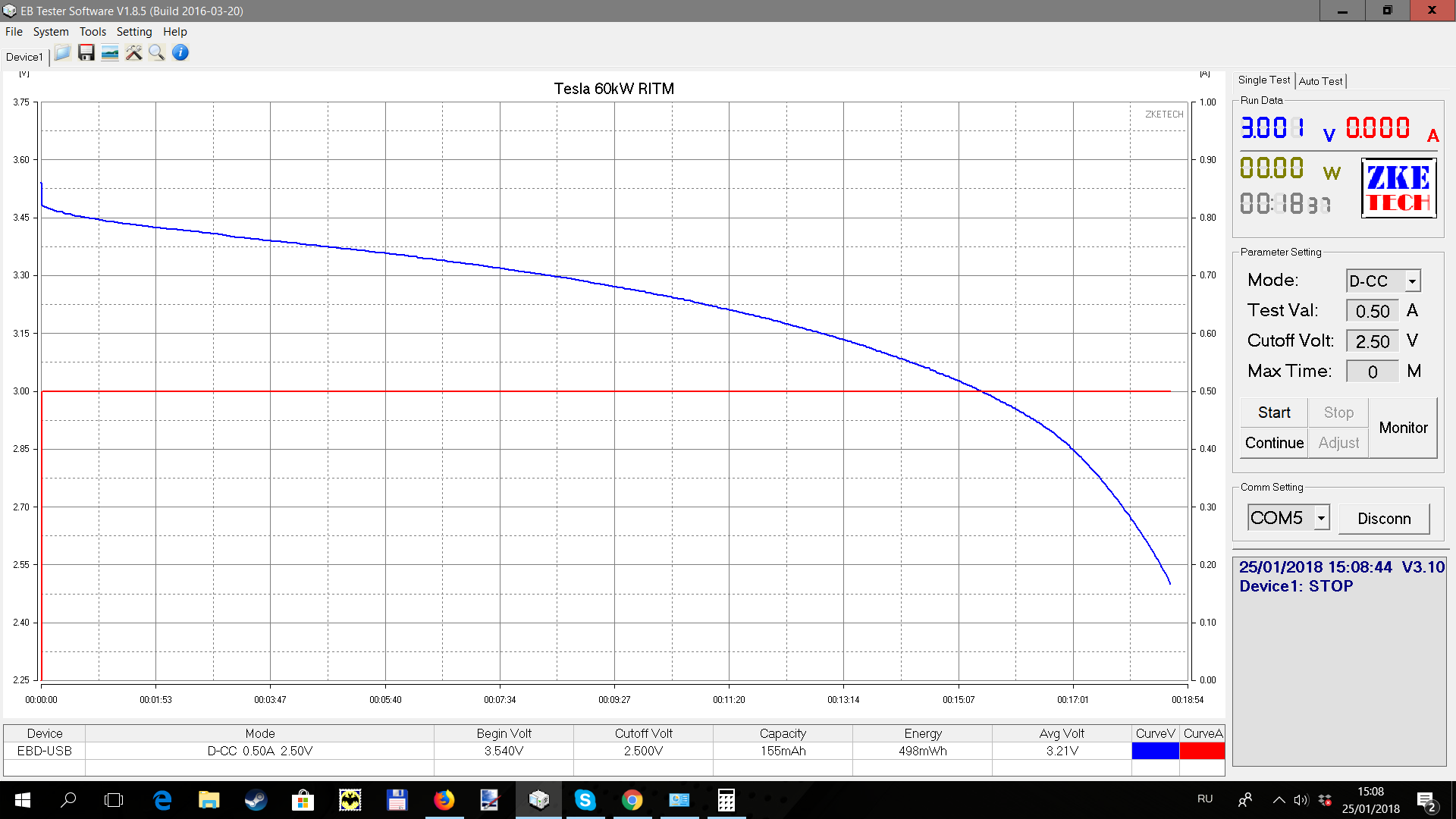Click the Cutoff Volt input field

point(1372,341)
